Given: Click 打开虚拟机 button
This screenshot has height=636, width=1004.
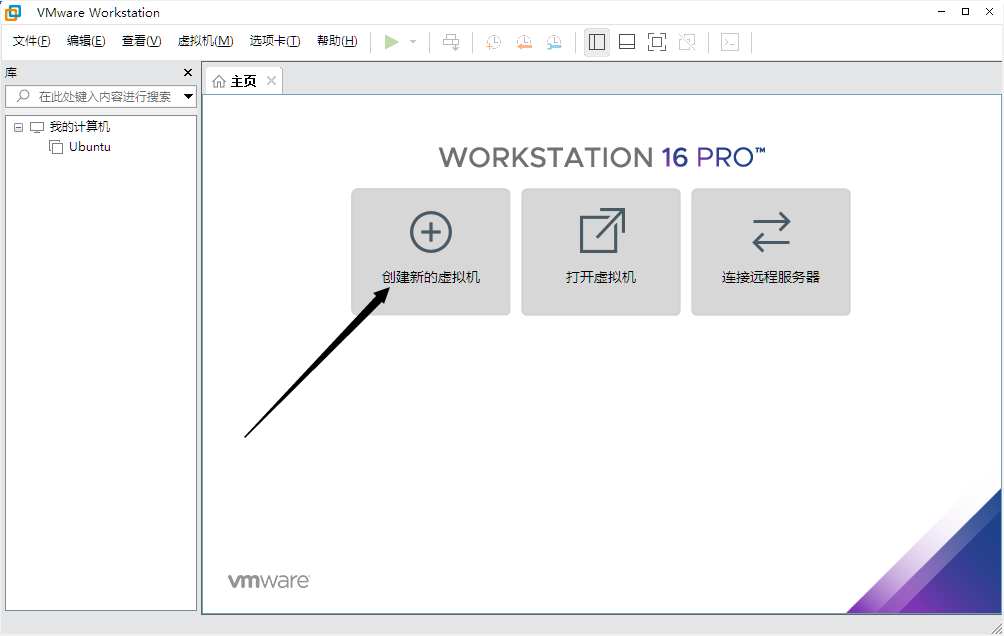Looking at the screenshot, I should [x=601, y=252].
